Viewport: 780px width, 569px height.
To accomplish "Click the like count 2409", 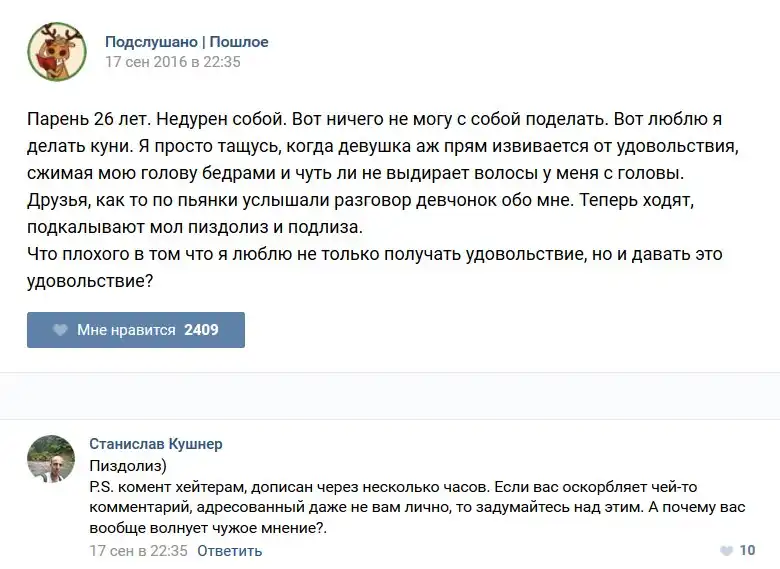I will coord(201,330).
